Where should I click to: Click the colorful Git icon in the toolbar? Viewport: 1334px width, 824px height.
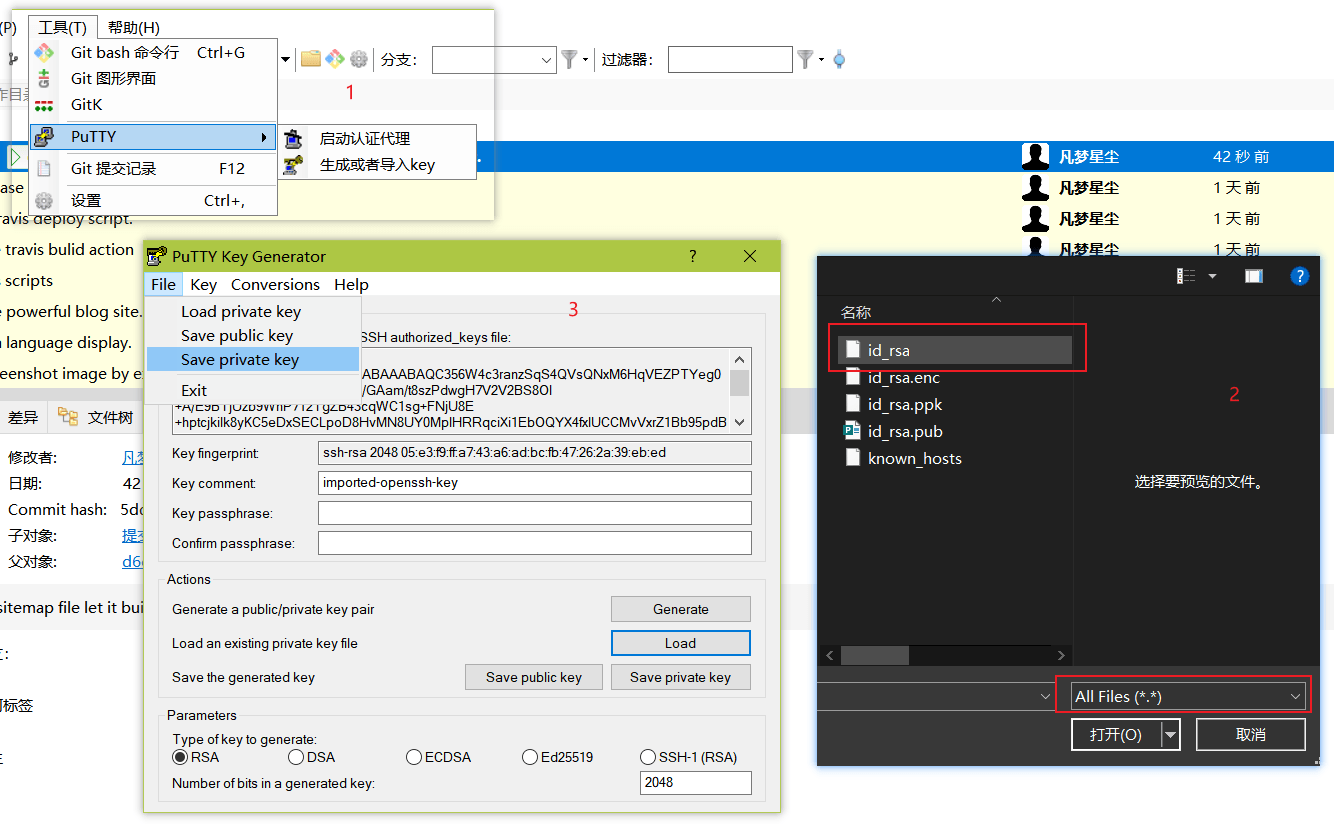(x=335, y=59)
